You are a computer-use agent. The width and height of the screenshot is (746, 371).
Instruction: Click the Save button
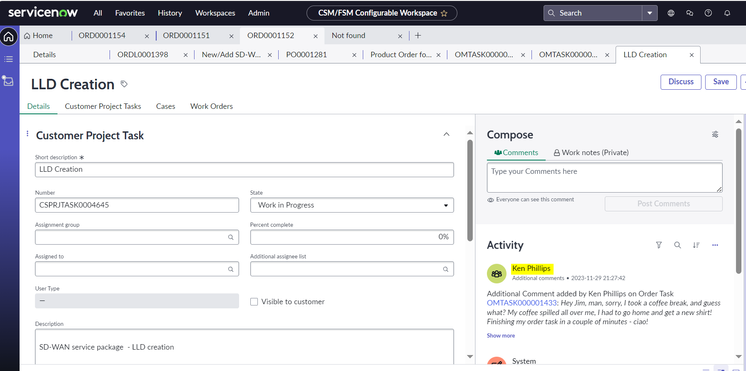click(721, 82)
